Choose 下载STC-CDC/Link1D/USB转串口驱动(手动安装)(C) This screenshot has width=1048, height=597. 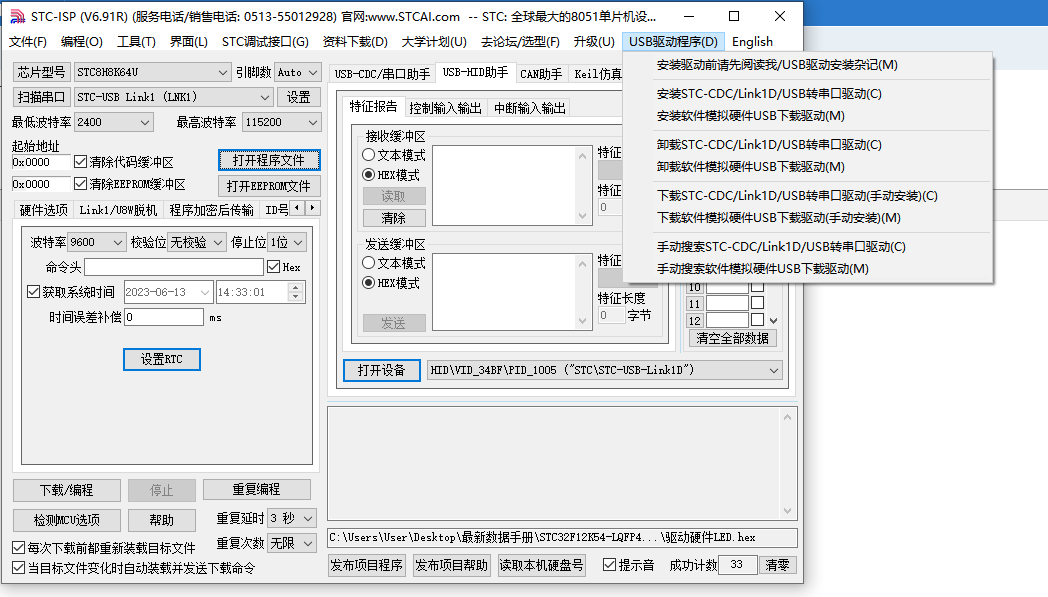click(x=797, y=196)
